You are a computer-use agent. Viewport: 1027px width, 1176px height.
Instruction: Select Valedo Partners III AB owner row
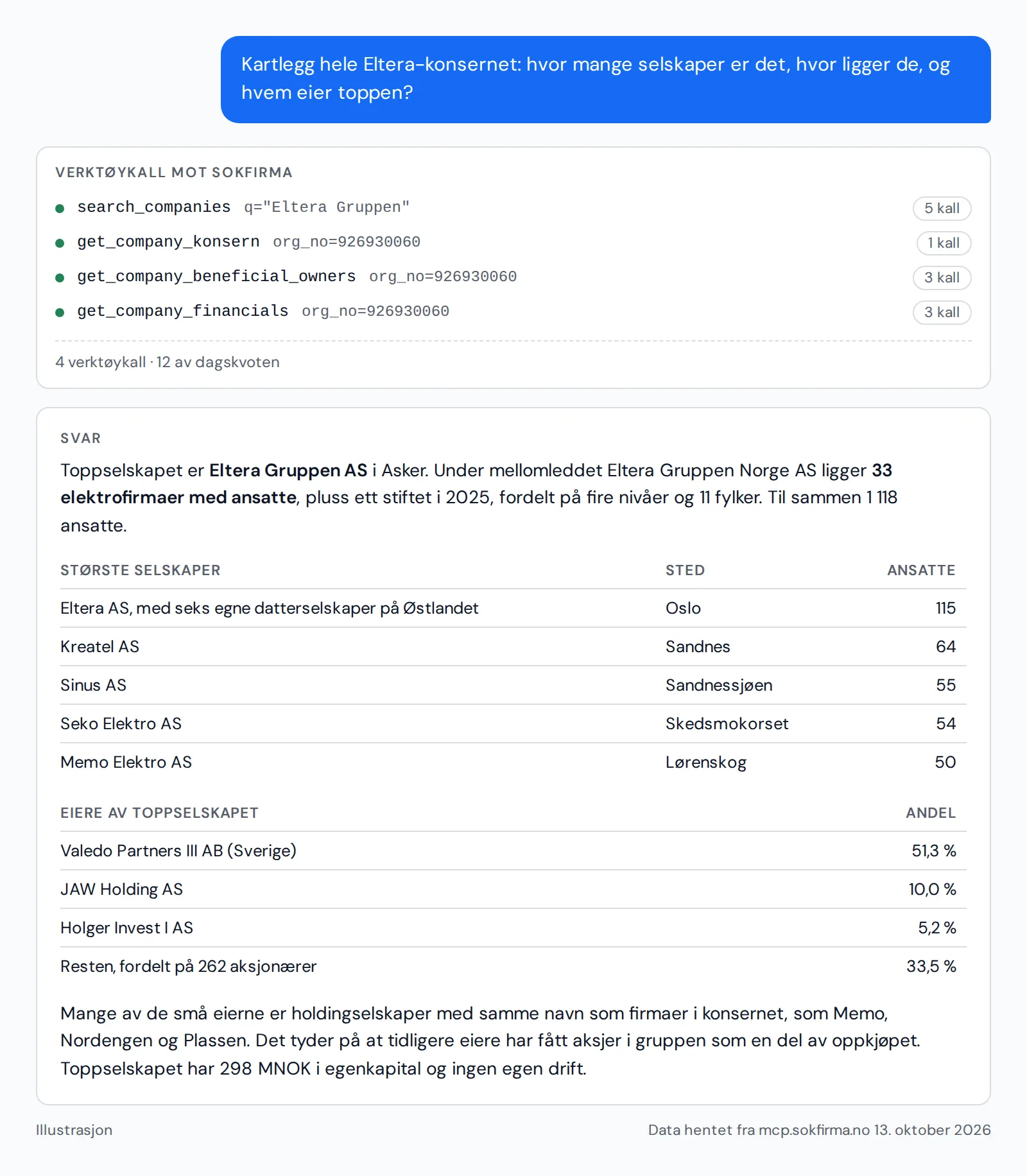[513, 851]
